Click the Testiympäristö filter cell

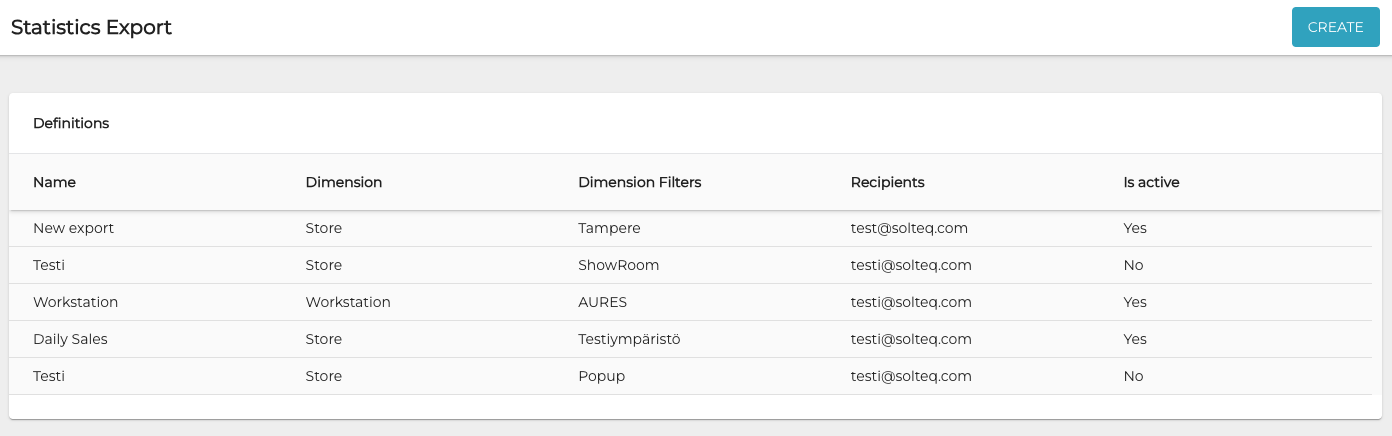(x=629, y=339)
